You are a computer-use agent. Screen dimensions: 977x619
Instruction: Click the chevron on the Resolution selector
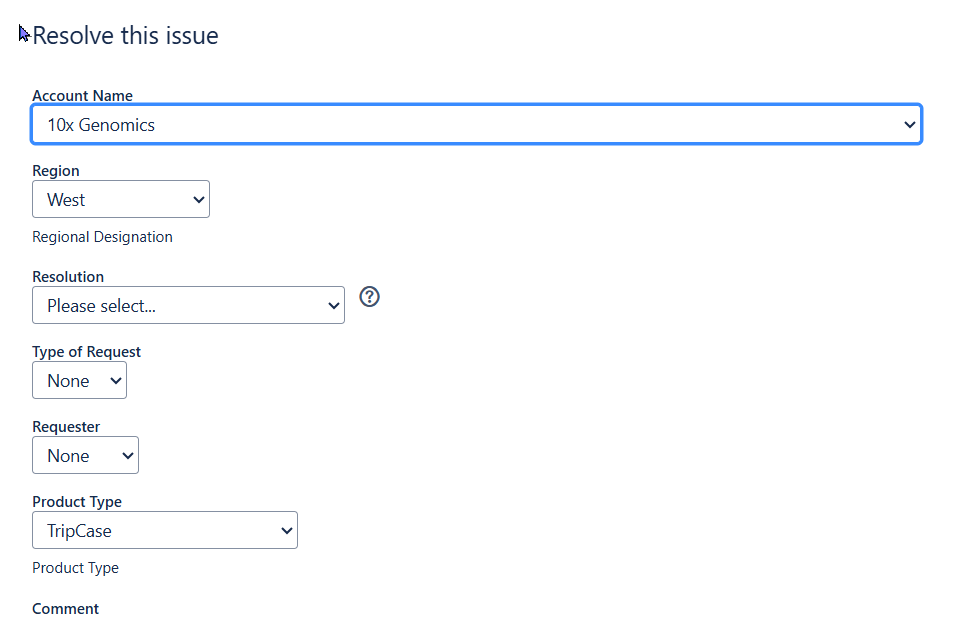[x=332, y=305]
